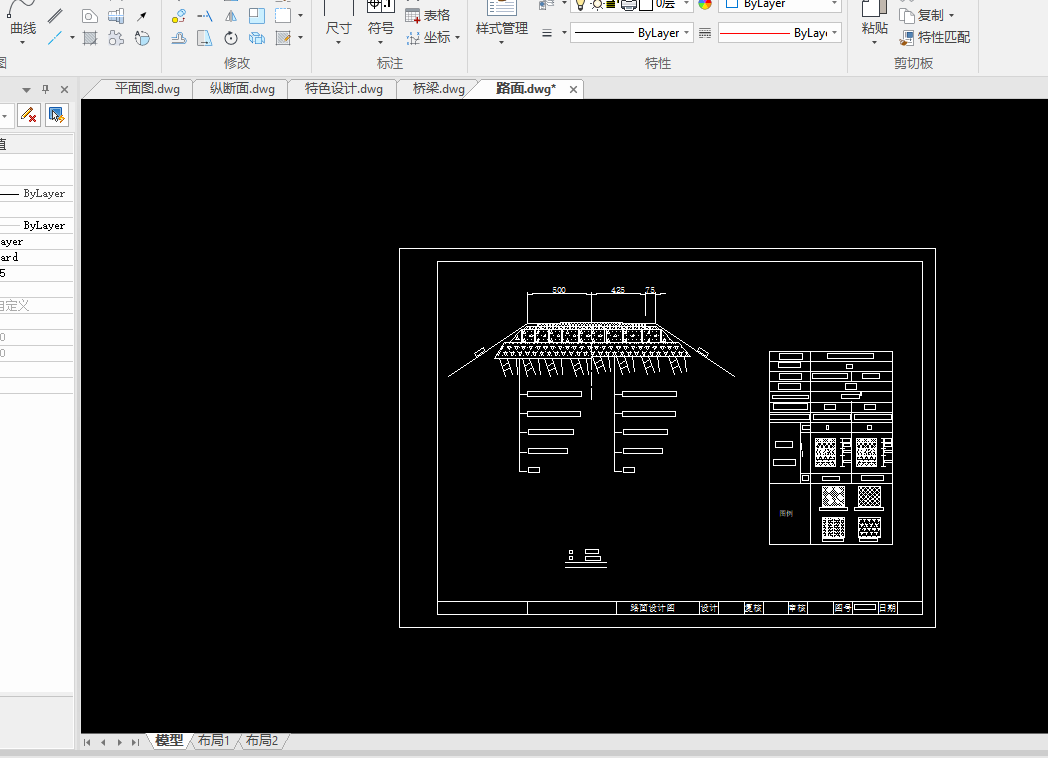Image resolution: width=1048 pixels, height=758 pixels.
Task: Open the color wheel picker
Action: click(x=704, y=5)
